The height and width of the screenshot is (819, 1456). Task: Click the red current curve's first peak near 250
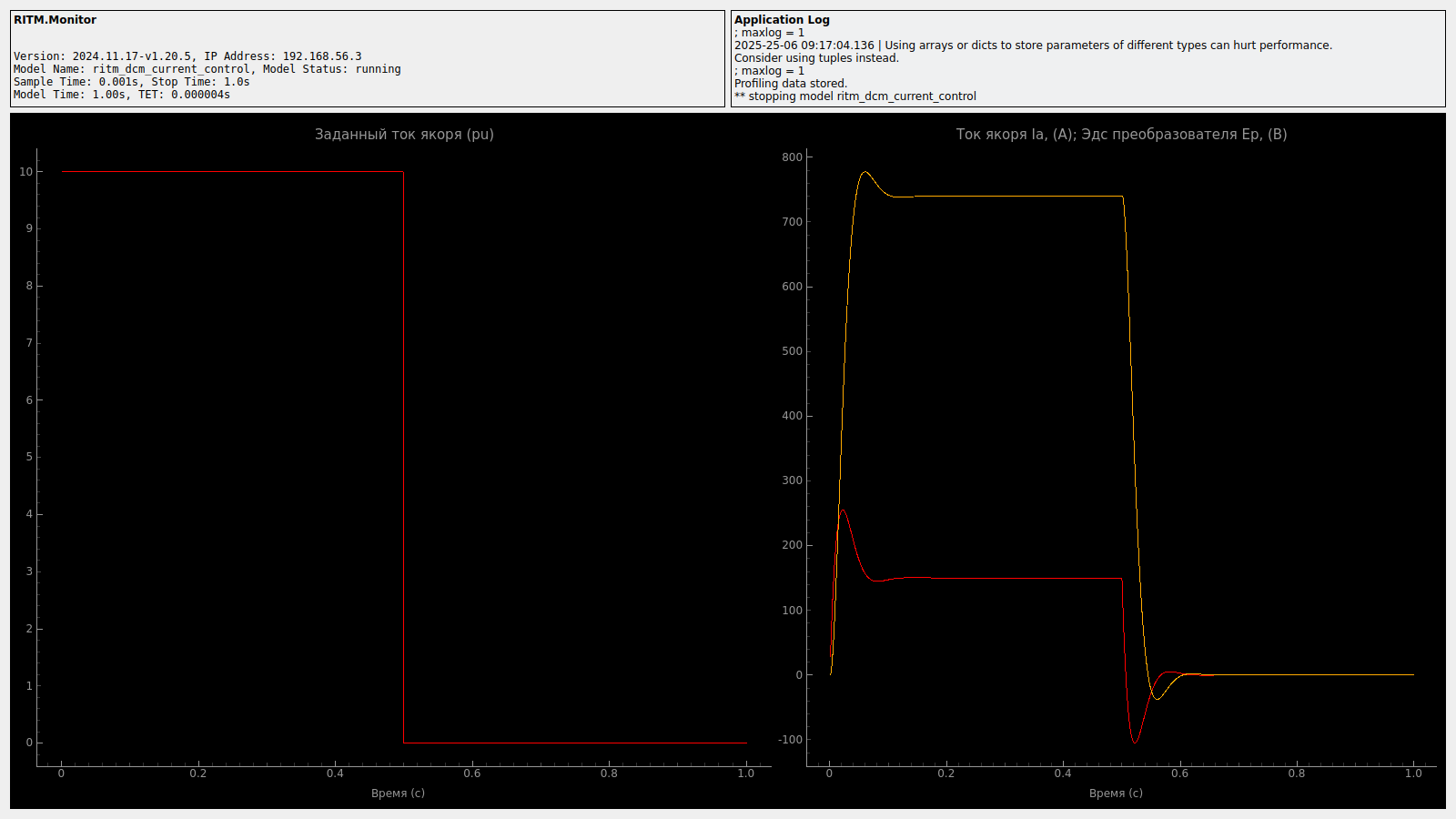click(x=843, y=511)
